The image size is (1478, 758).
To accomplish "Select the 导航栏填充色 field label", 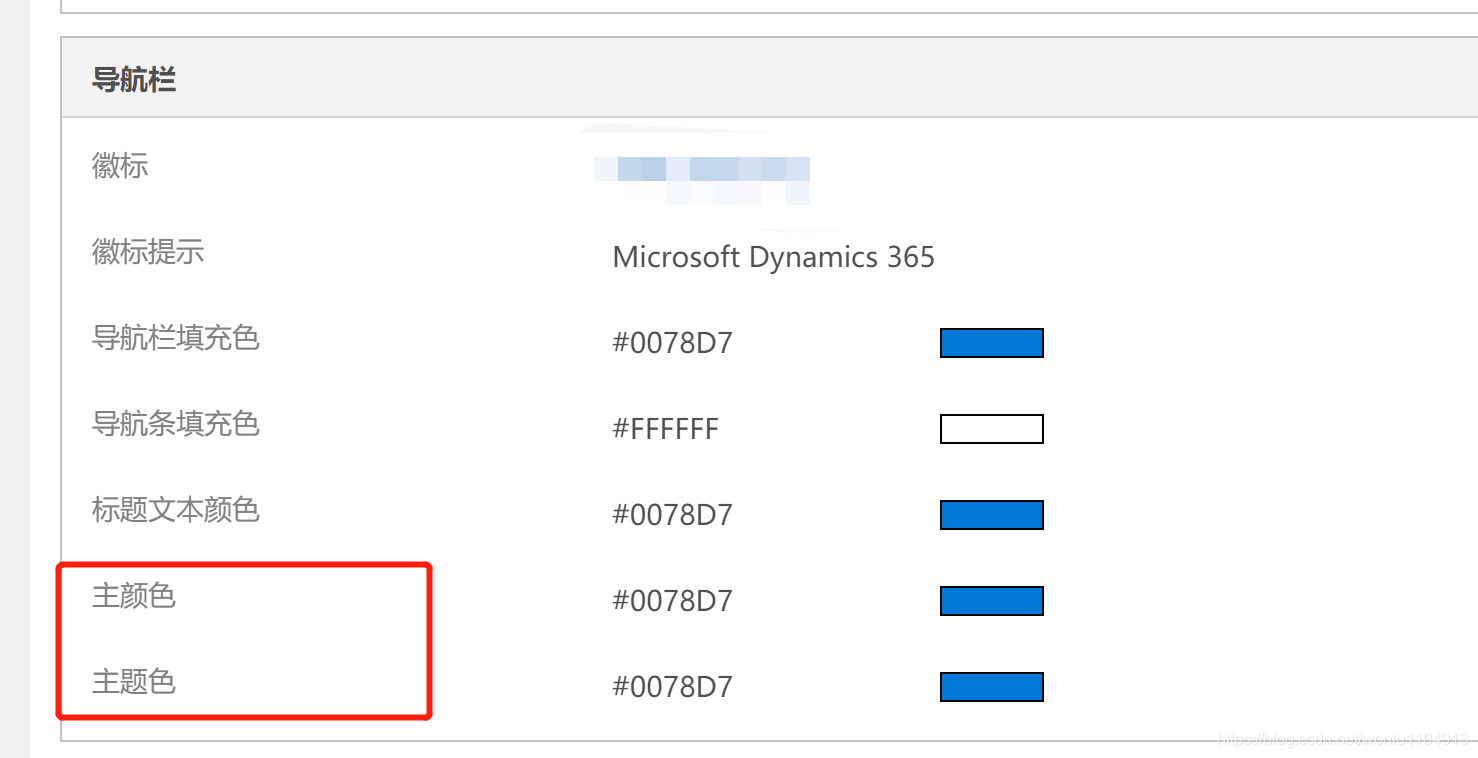I will (x=175, y=339).
